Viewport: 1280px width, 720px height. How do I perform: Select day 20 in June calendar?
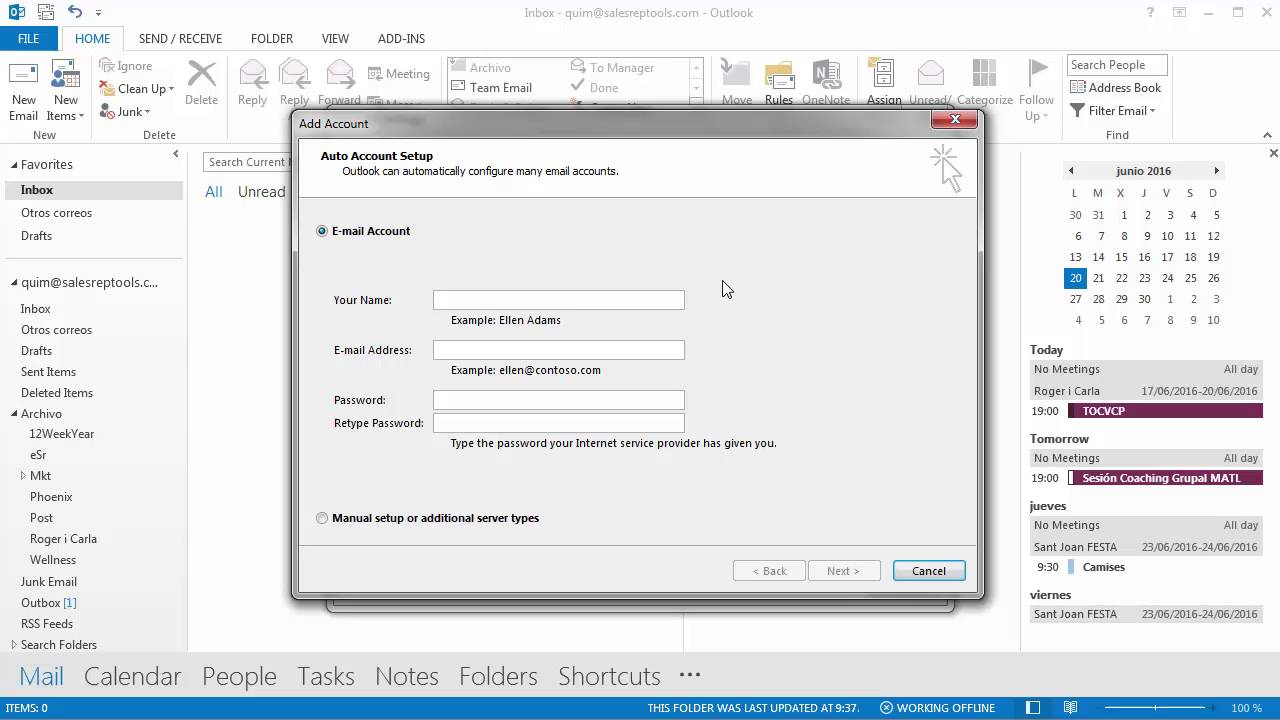point(1075,278)
